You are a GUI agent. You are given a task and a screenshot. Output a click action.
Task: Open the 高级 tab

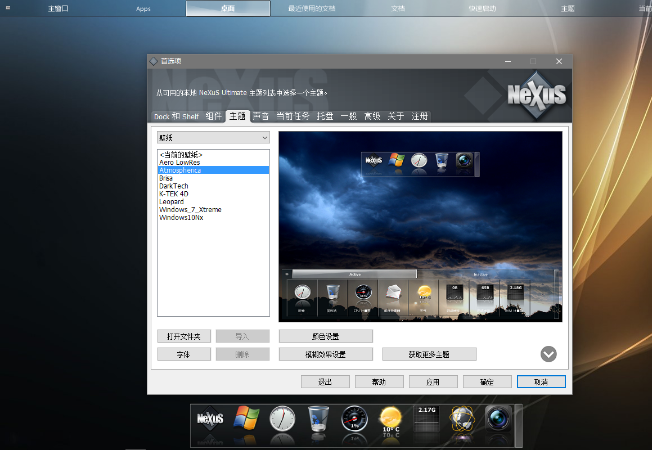point(372,116)
